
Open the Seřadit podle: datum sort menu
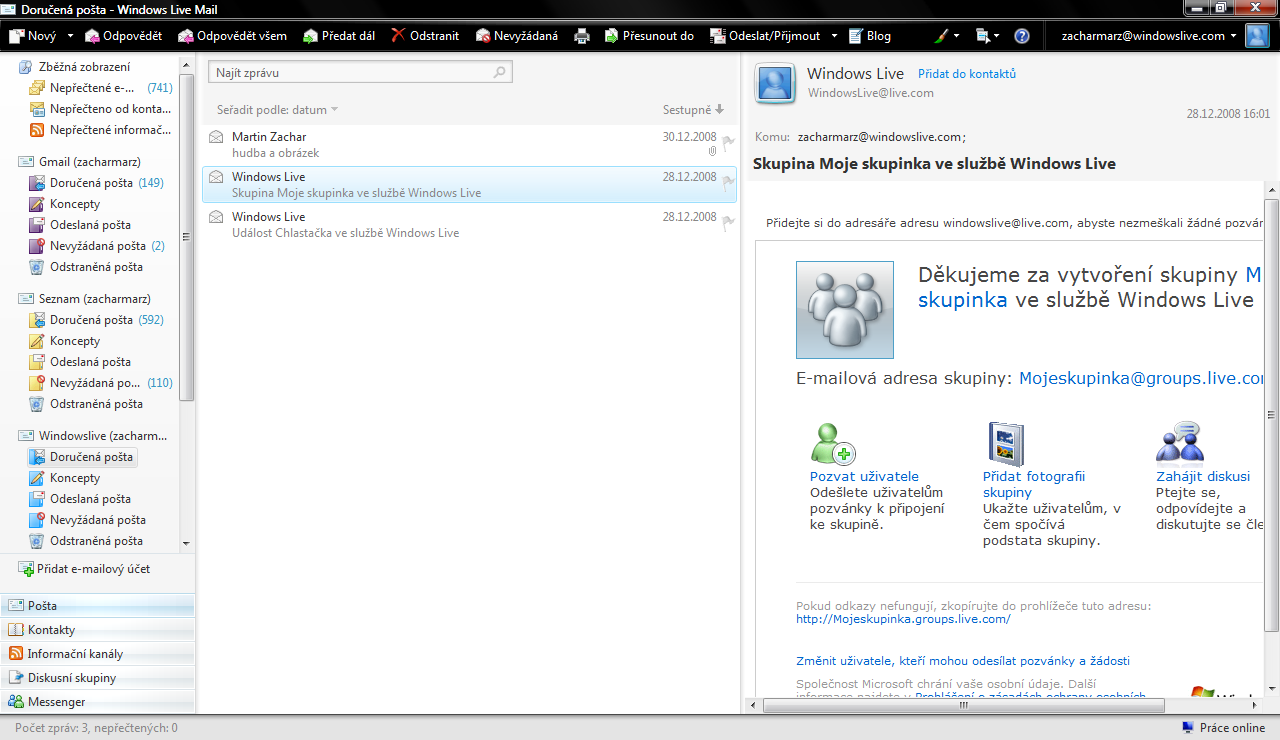(x=277, y=110)
